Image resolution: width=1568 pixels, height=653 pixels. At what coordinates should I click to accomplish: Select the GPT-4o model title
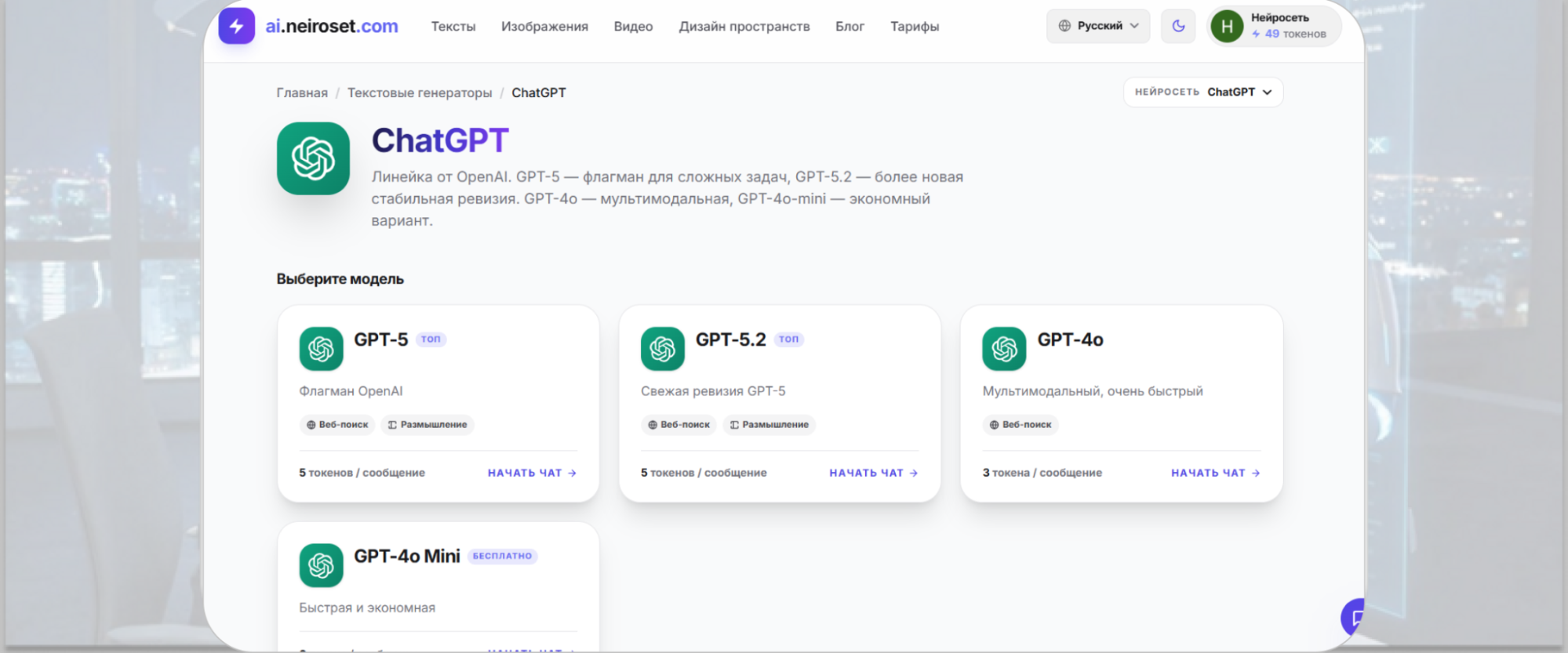[x=1070, y=339]
